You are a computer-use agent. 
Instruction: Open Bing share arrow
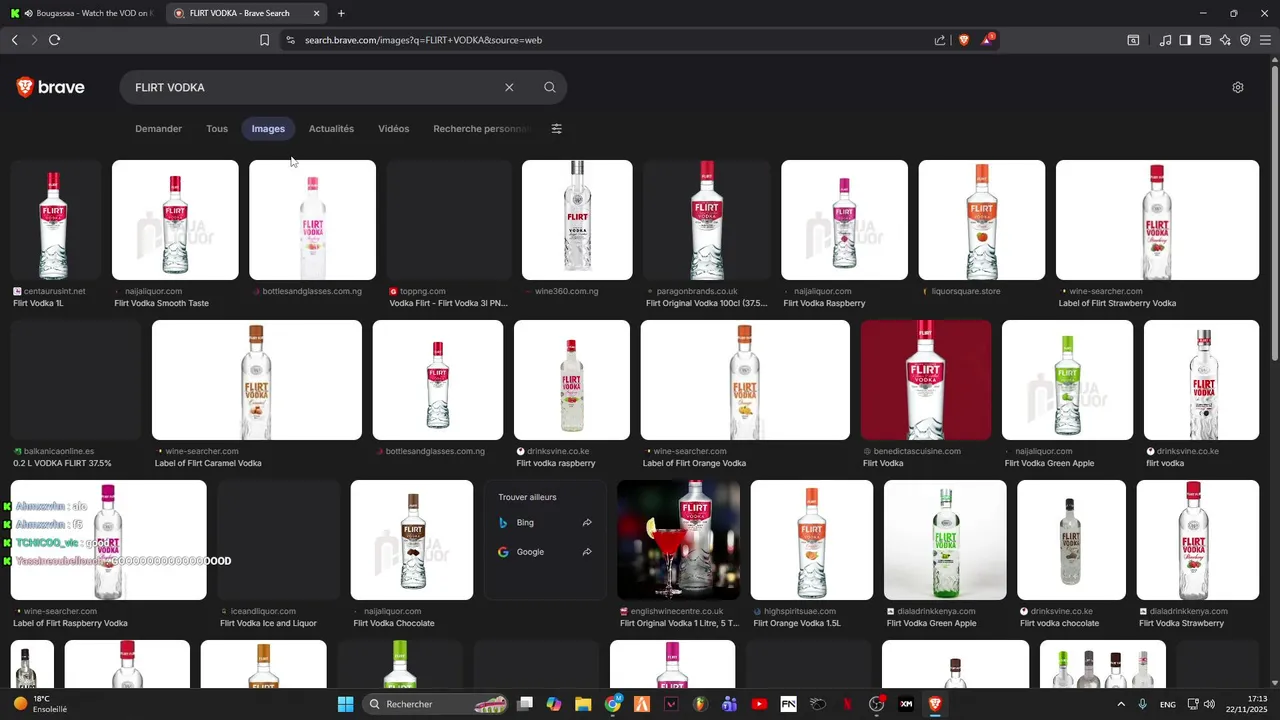(x=587, y=523)
